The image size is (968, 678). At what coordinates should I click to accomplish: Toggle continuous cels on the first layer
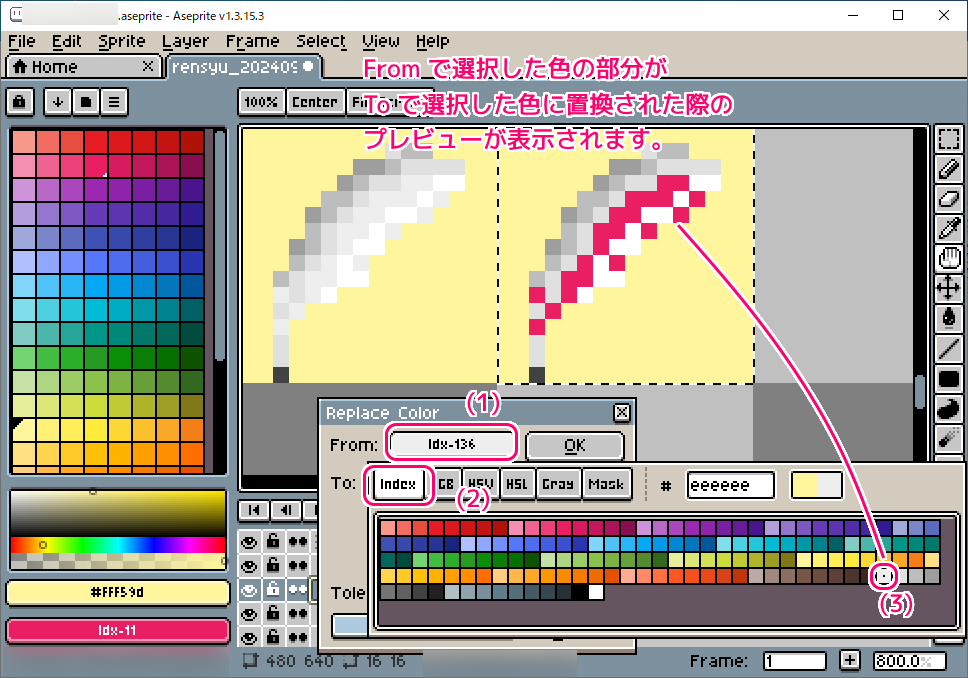click(296, 542)
